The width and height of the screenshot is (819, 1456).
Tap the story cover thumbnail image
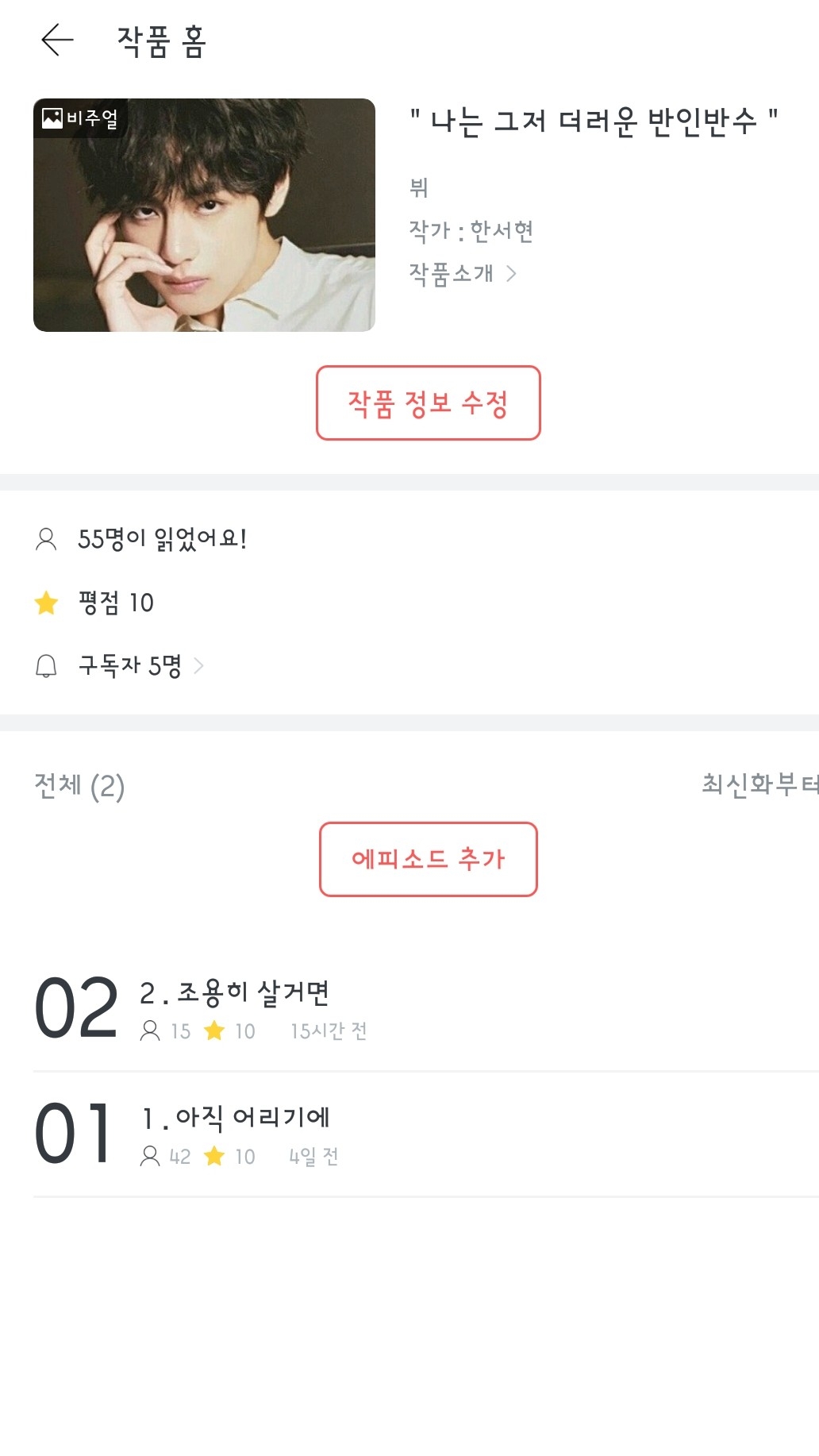click(x=204, y=215)
